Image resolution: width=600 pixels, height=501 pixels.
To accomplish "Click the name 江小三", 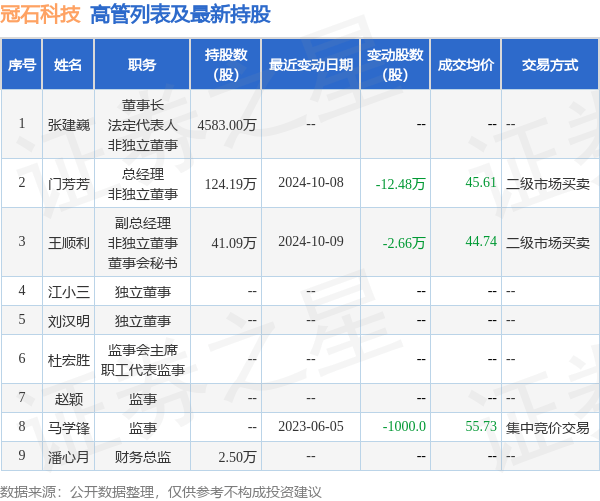I will (69, 292).
